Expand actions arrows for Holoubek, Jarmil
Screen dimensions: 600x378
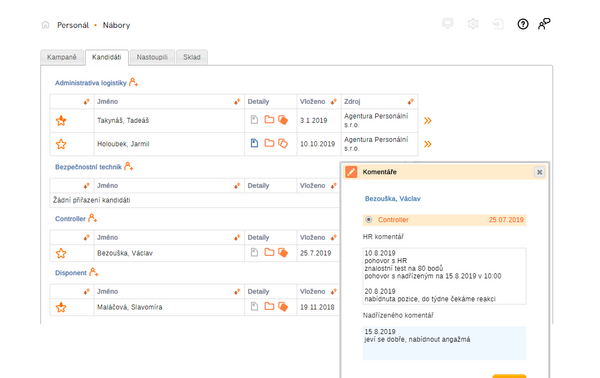tap(427, 144)
